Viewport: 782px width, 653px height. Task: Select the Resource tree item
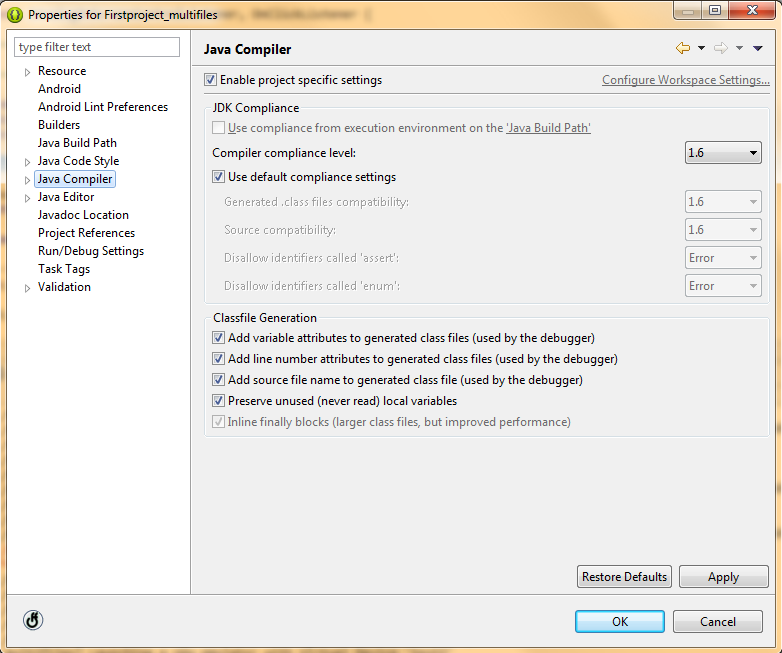click(62, 71)
